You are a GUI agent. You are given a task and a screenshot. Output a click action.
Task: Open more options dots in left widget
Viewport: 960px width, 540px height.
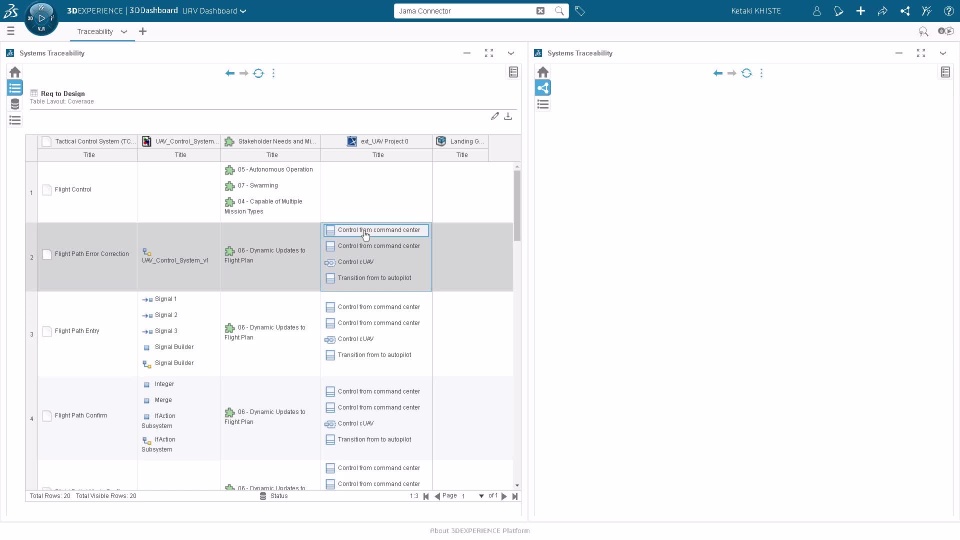click(x=273, y=73)
